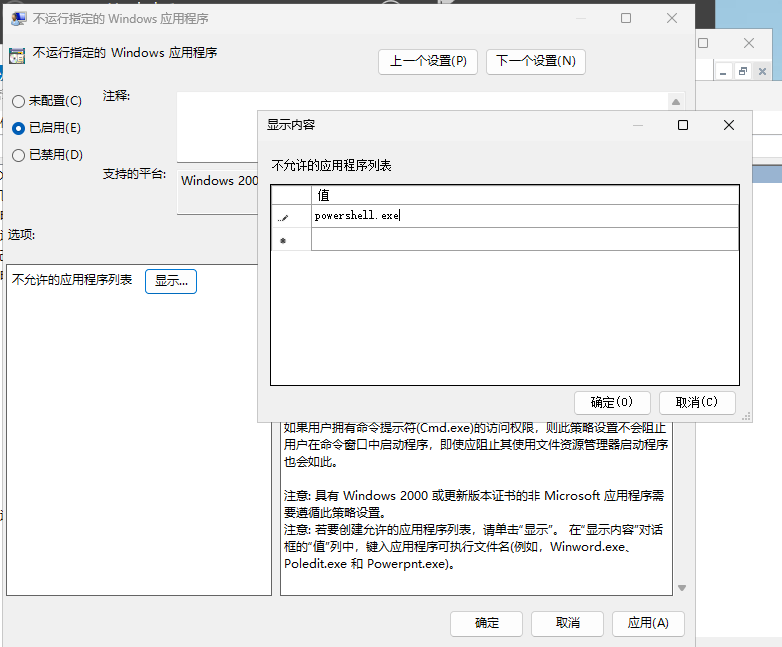Go to 上一个设置(P)
The height and width of the screenshot is (647, 782).
click(x=428, y=61)
